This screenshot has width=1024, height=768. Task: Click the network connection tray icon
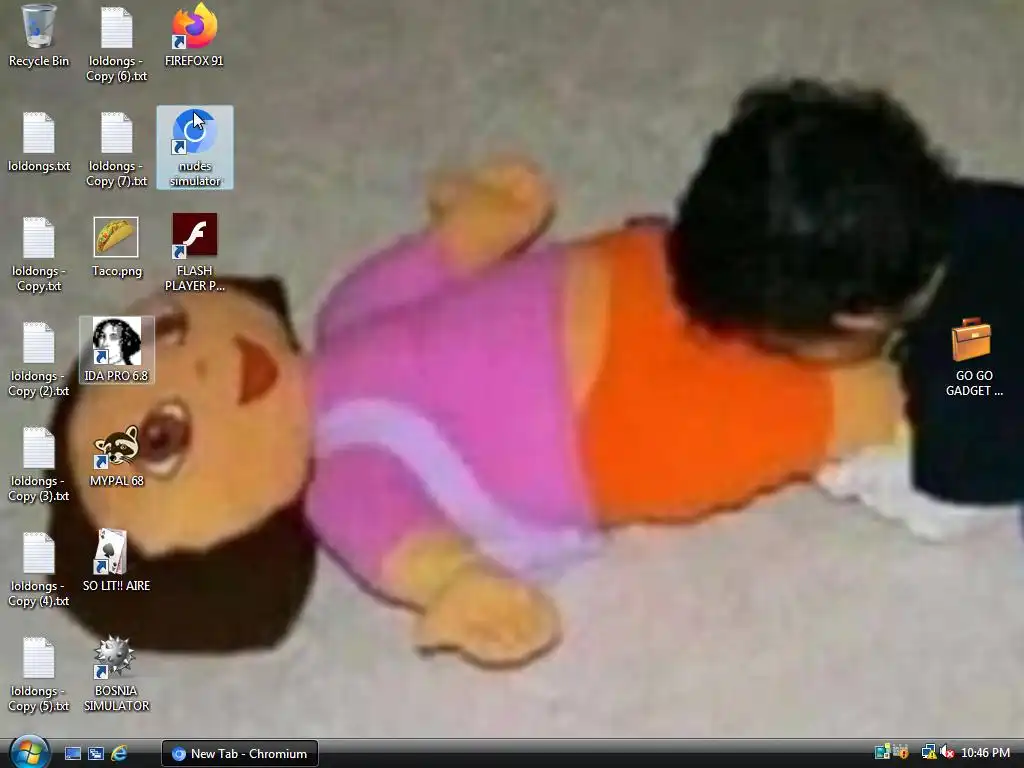pos(928,753)
